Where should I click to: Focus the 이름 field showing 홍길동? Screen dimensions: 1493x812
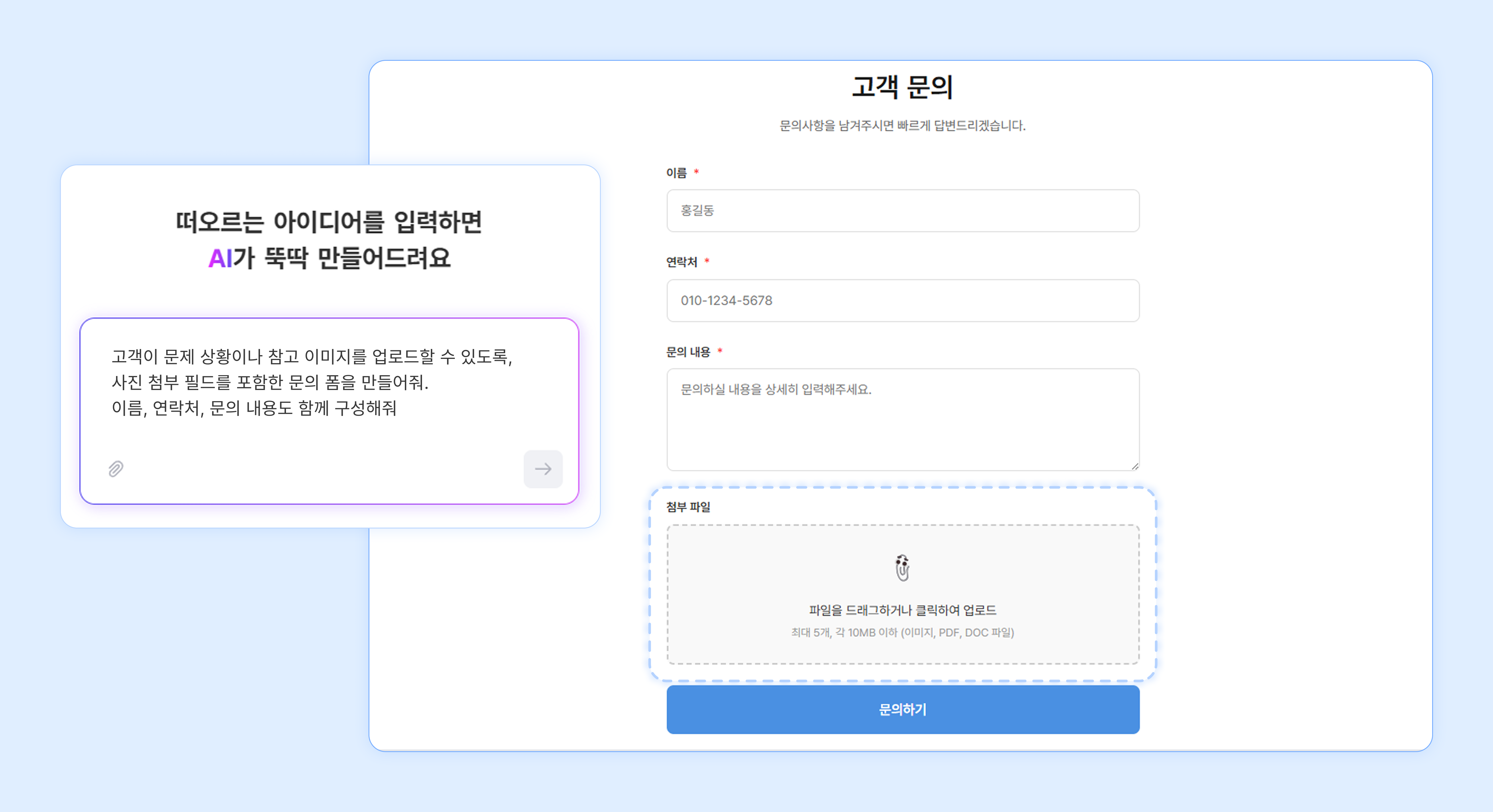coord(902,211)
